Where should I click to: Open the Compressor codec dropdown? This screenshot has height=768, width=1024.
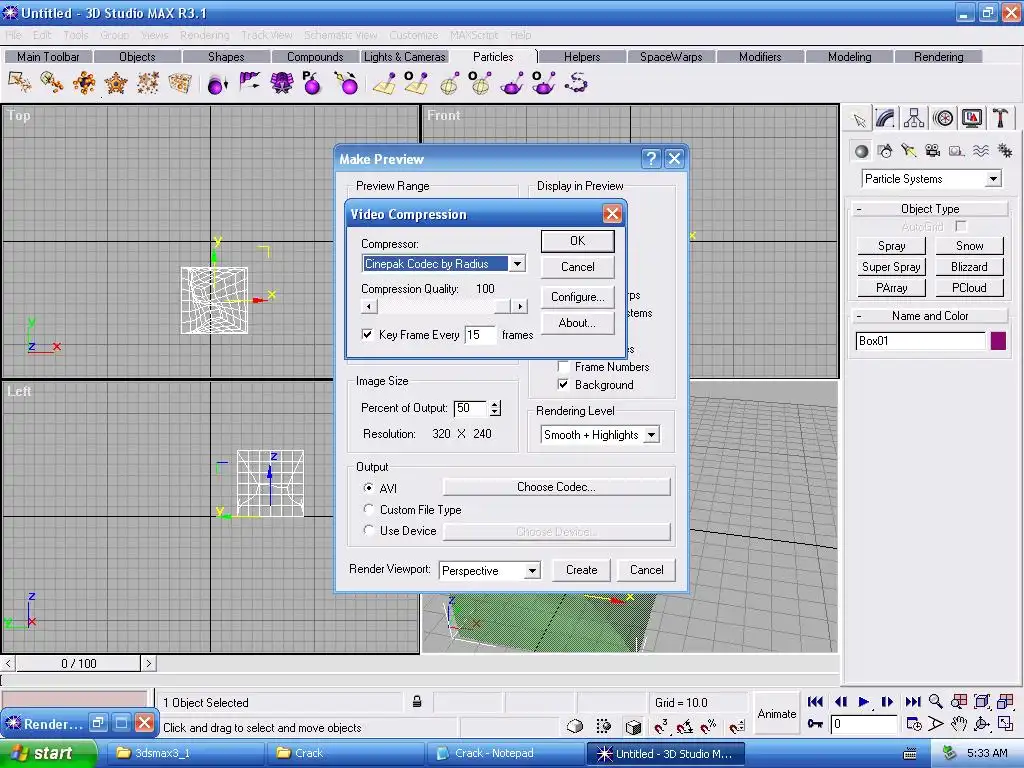click(517, 264)
